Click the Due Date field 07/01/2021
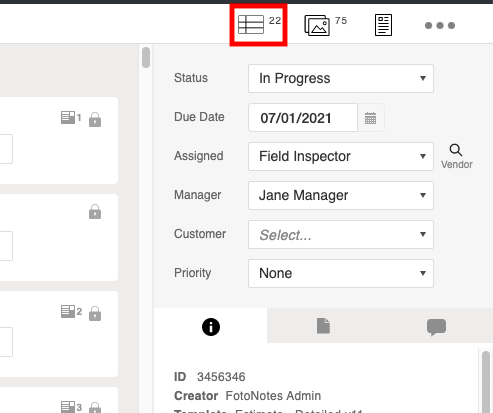The height and width of the screenshot is (413, 493). pyautogui.click(x=303, y=118)
